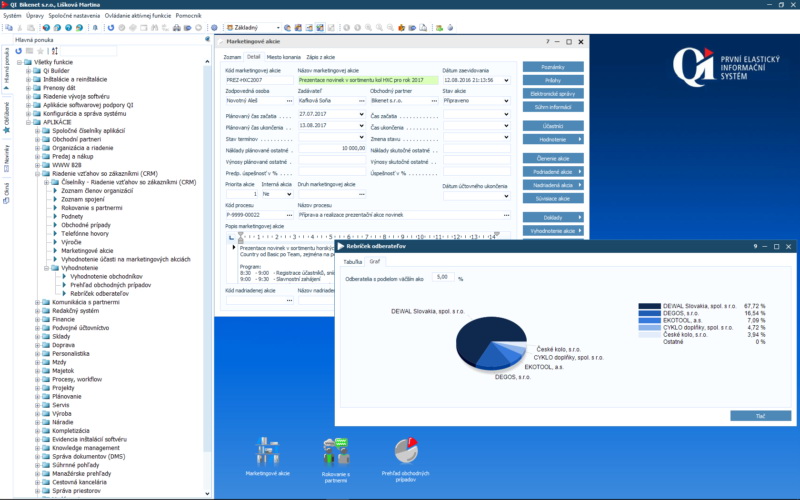Click ellipsis button next to Zodpovedná osoba
The height and width of the screenshot is (500, 800).
(x=289, y=101)
